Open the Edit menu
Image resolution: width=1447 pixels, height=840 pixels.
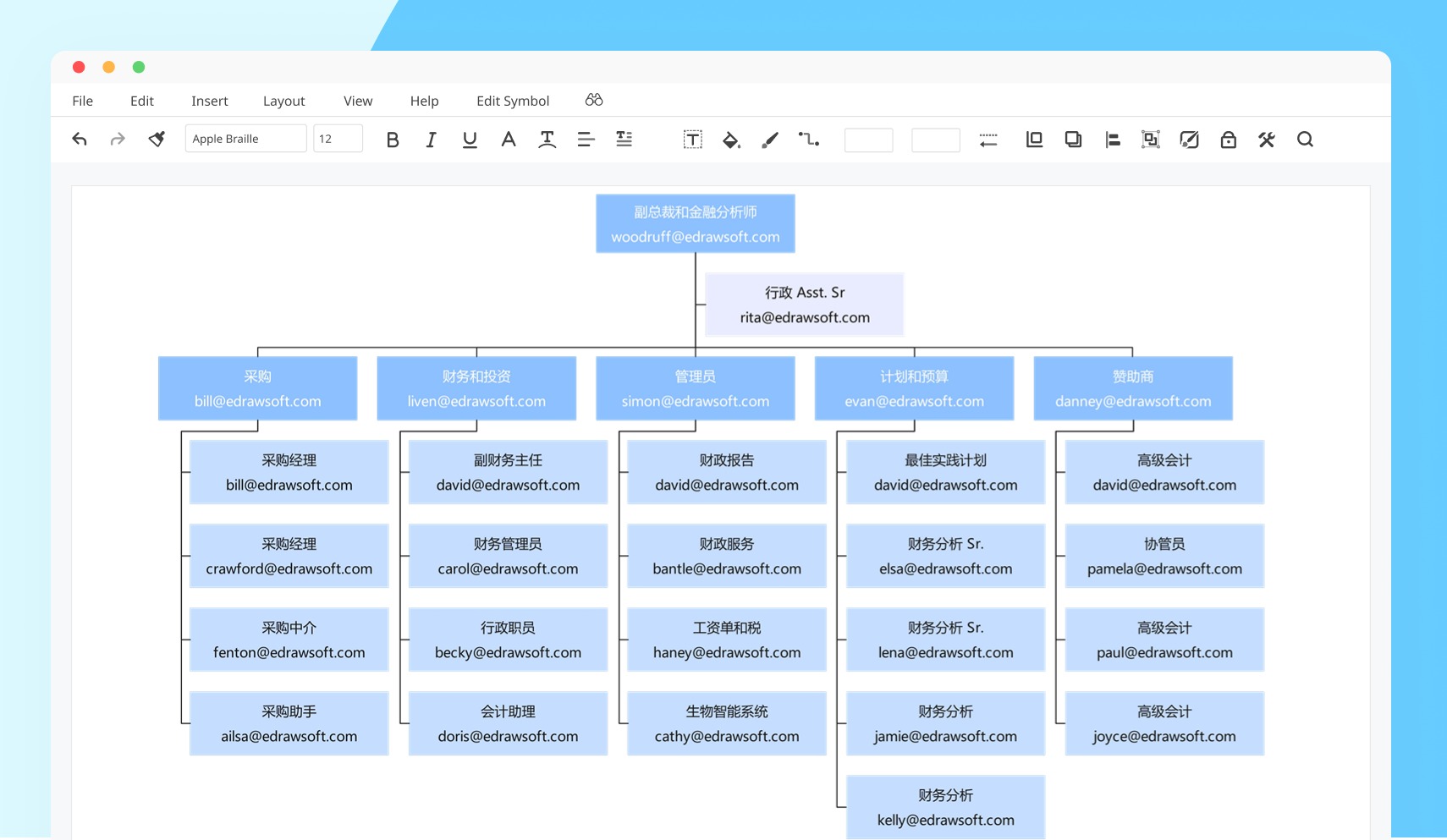tap(142, 101)
